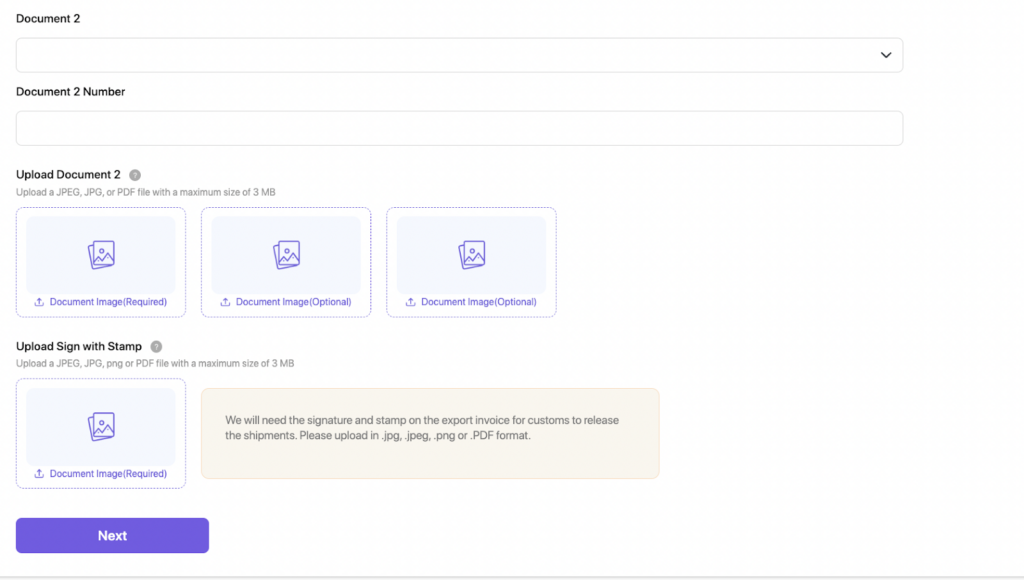Click image icon in third Document 2 upload box

pos(471,255)
